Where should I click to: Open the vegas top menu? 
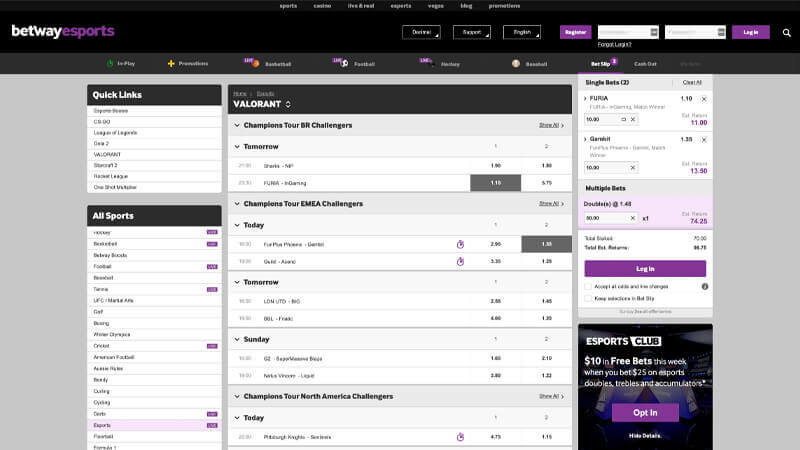click(435, 6)
